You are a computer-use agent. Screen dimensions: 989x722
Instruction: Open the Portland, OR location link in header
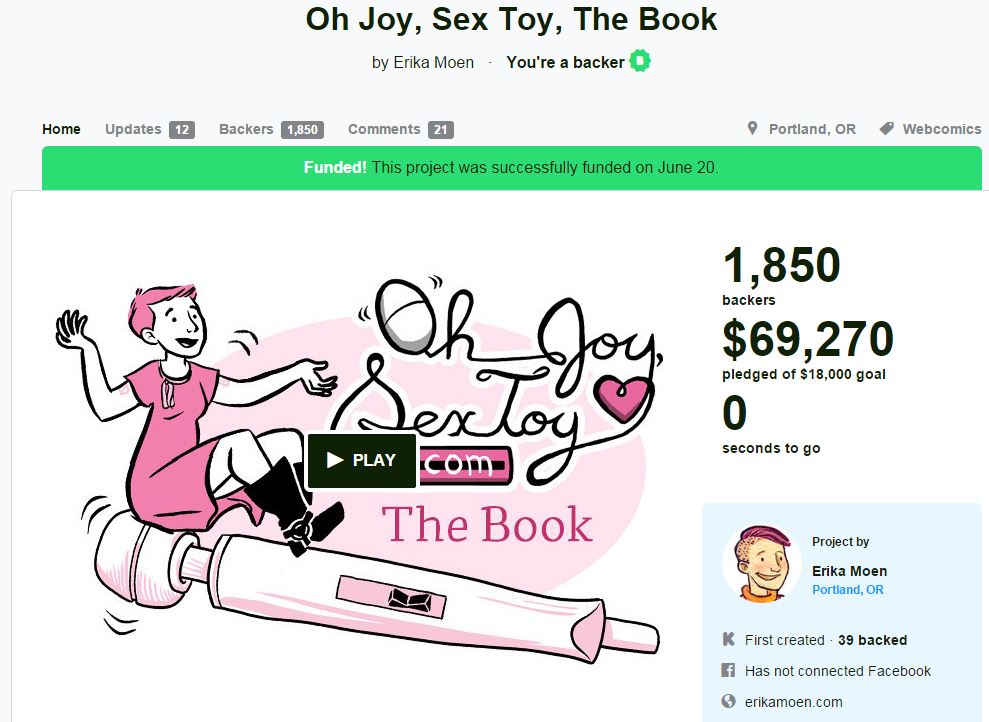pos(812,129)
